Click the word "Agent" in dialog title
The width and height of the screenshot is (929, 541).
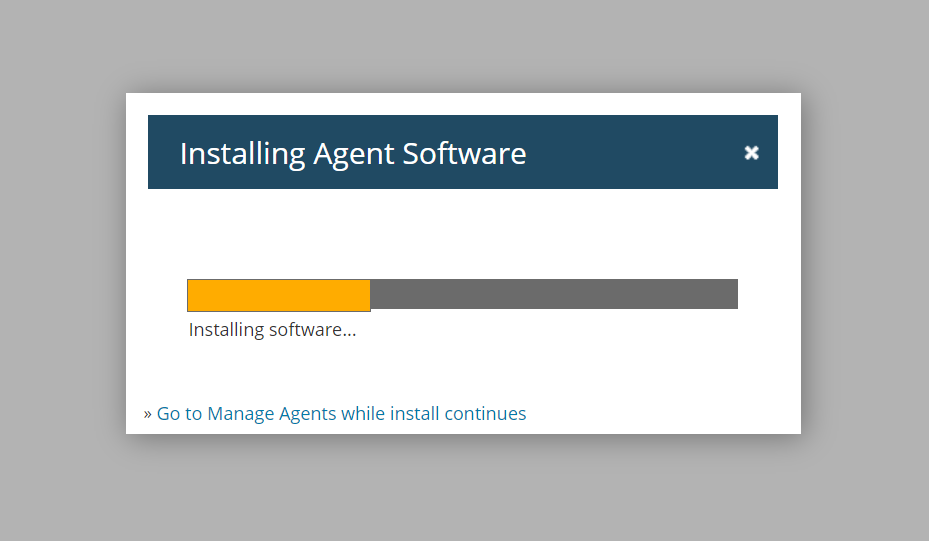(x=353, y=155)
